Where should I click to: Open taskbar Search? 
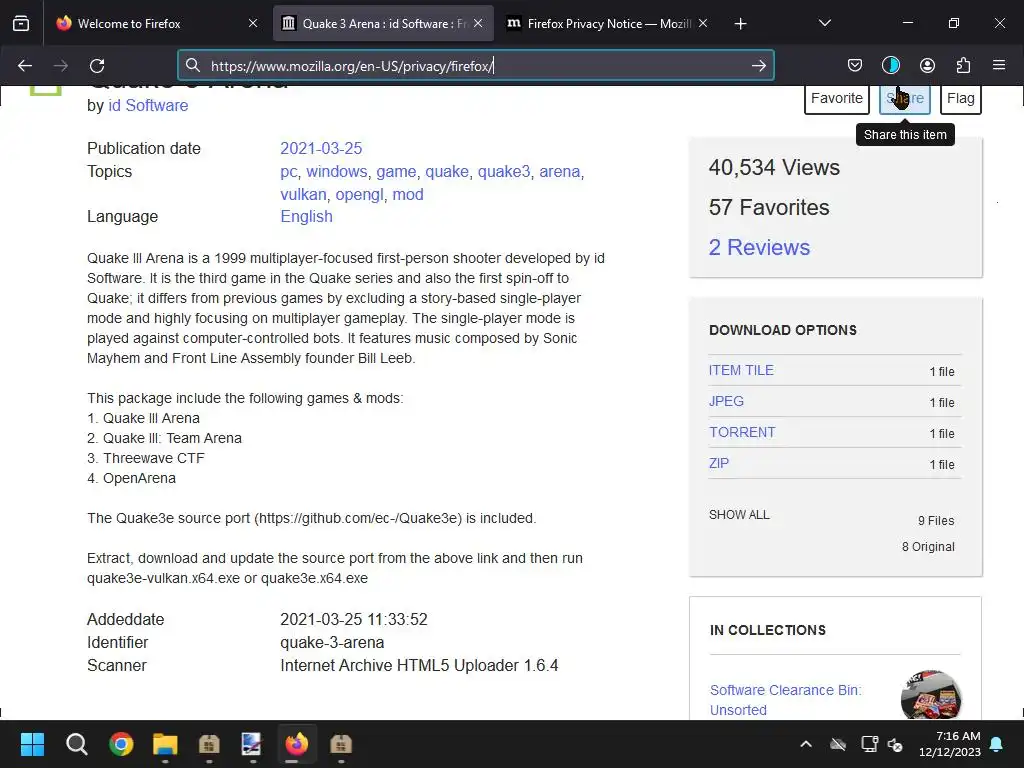[x=76, y=744]
